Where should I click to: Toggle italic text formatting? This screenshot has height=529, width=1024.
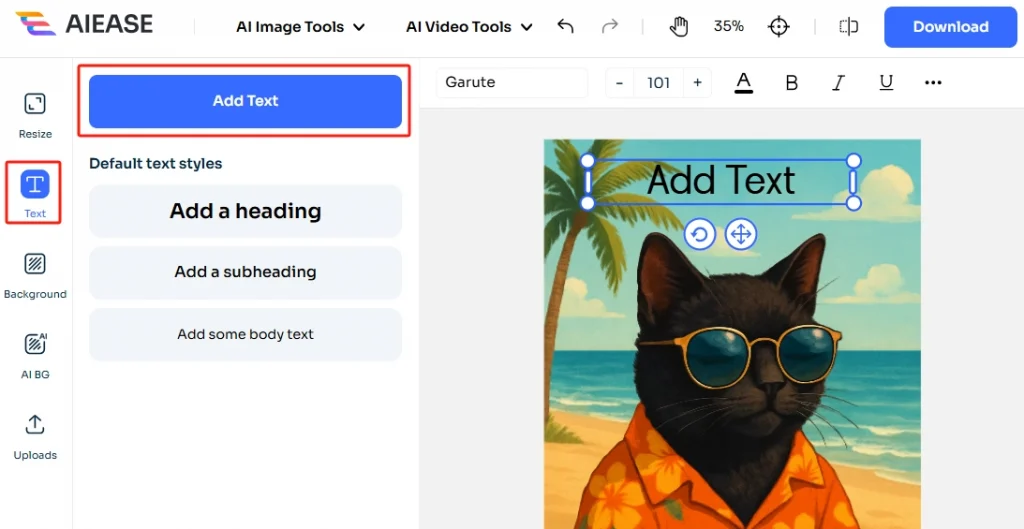839,83
